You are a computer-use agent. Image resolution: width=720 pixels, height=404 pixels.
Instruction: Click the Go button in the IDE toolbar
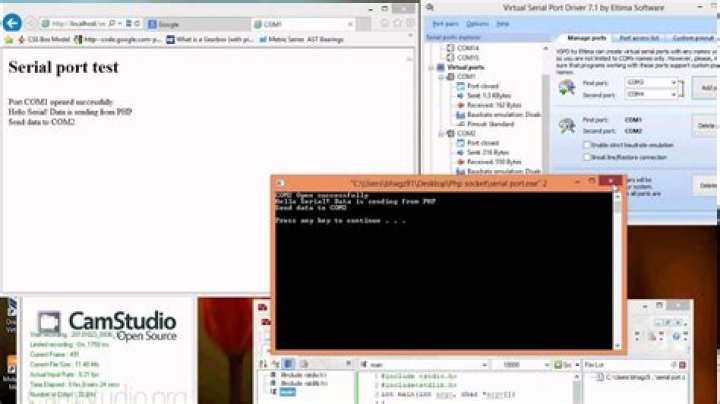click(x=563, y=365)
